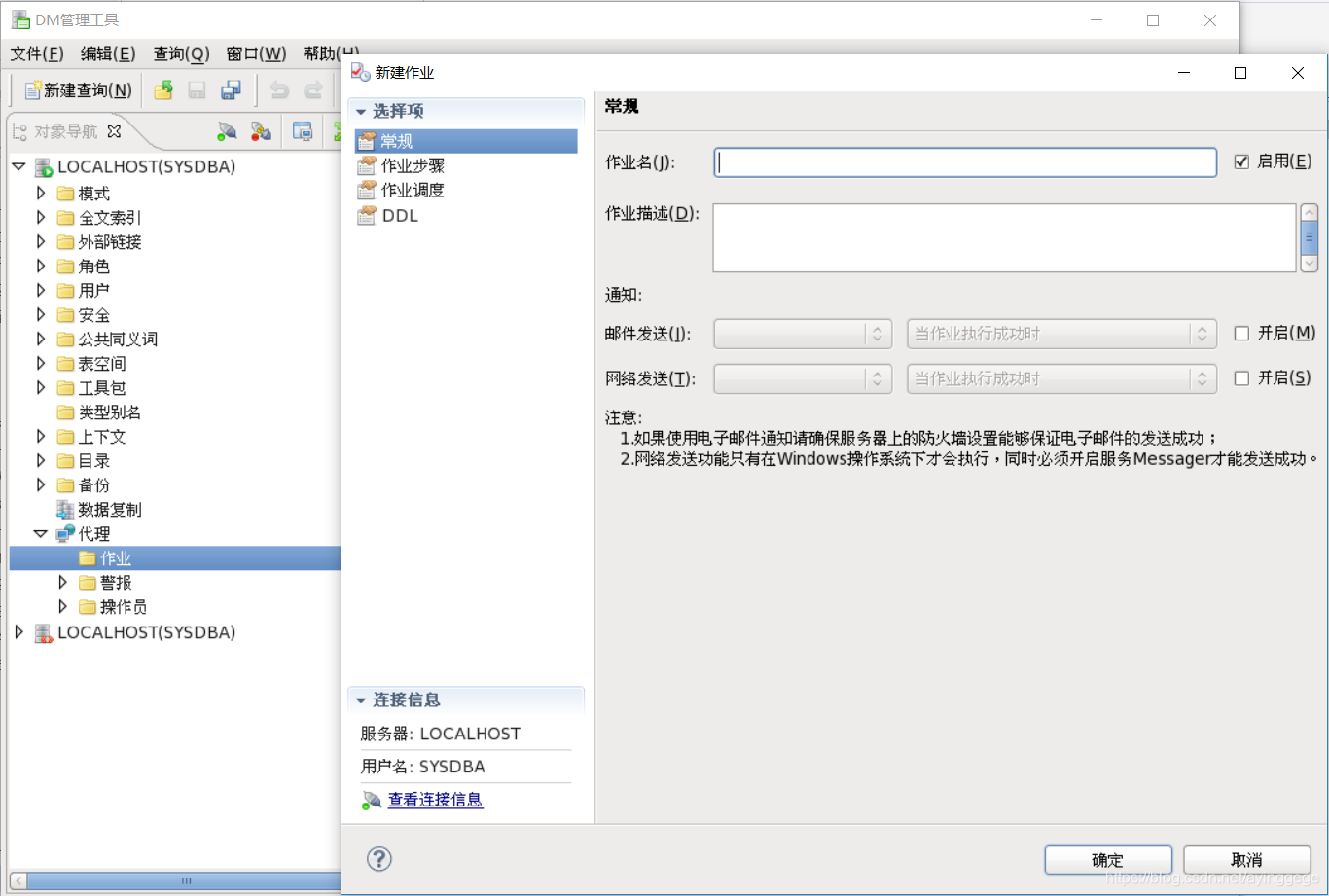Open the 文件(F) menu

37,54
